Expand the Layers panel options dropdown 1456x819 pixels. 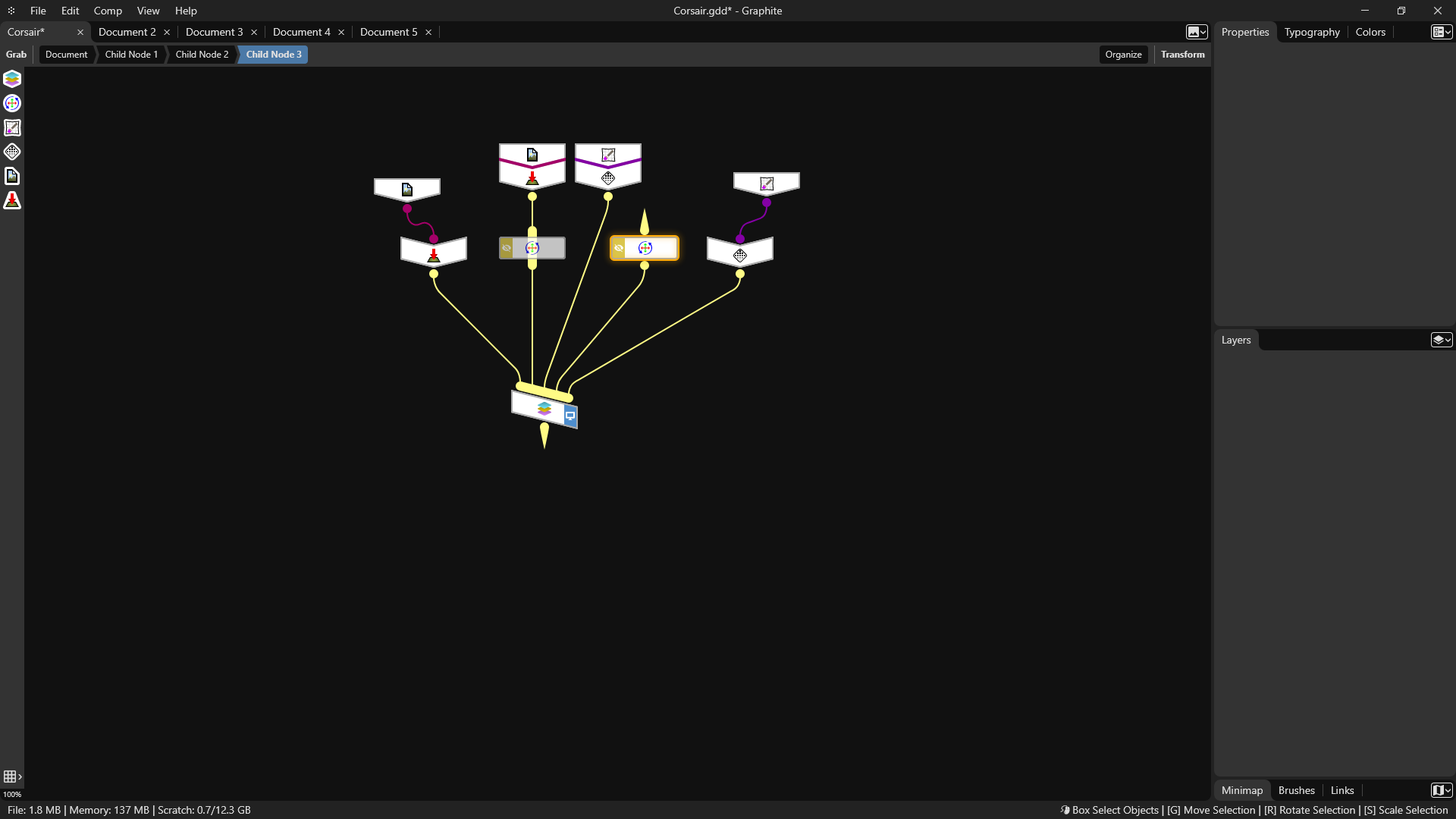(1441, 340)
